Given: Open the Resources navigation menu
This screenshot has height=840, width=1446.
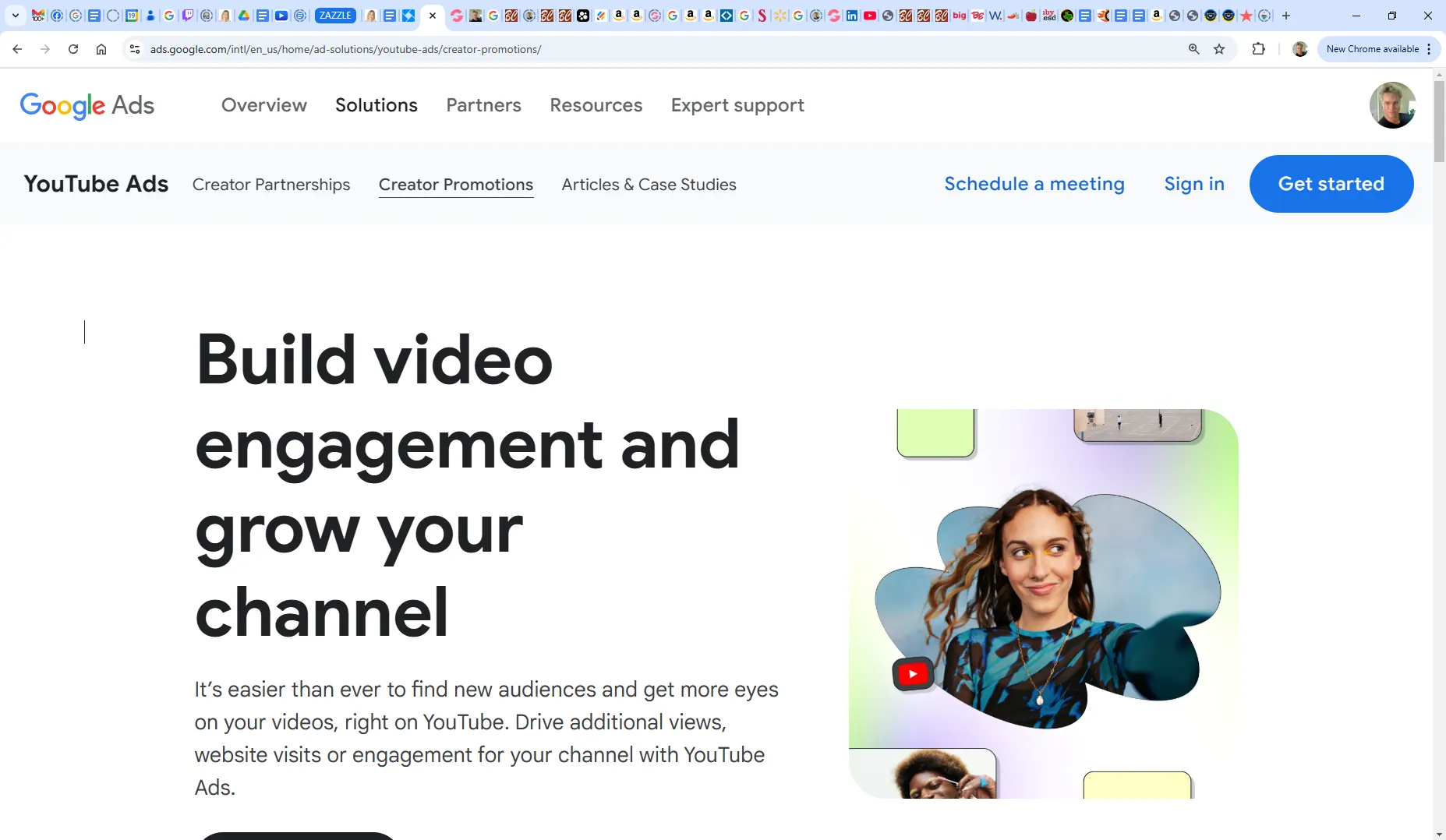Looking at the screenshot, I should coord(596,105).
